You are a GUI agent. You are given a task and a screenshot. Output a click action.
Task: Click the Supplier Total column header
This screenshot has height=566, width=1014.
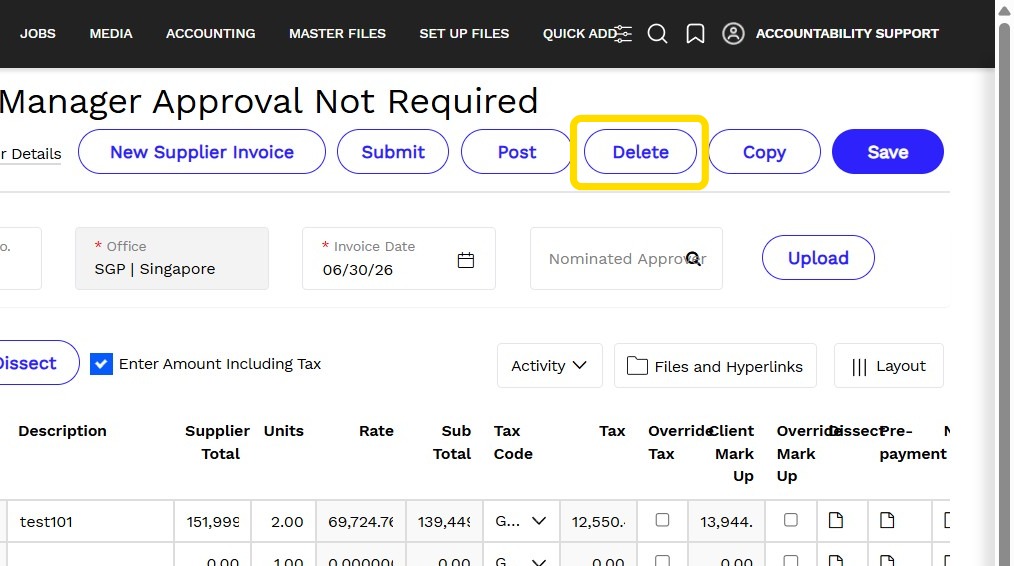(x=217, y=442)
